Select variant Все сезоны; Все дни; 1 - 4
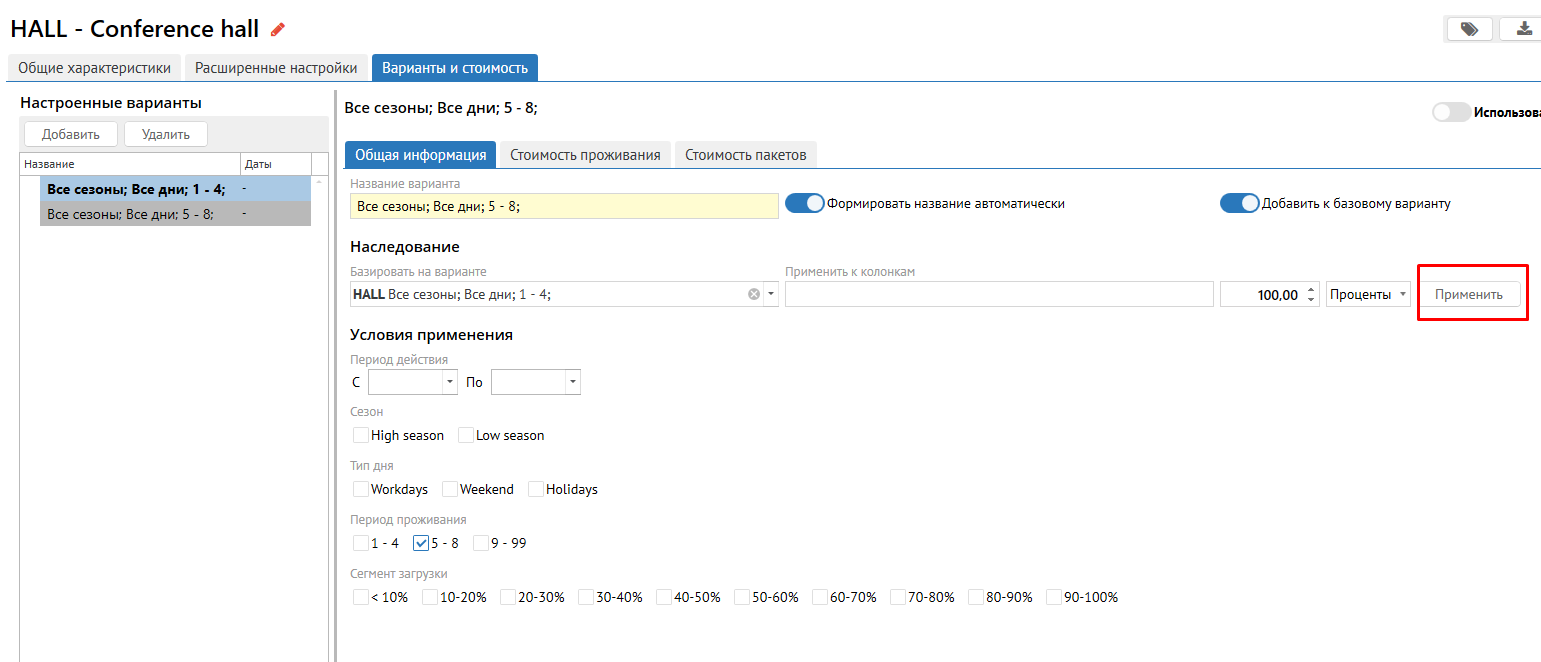 (136, 188)
